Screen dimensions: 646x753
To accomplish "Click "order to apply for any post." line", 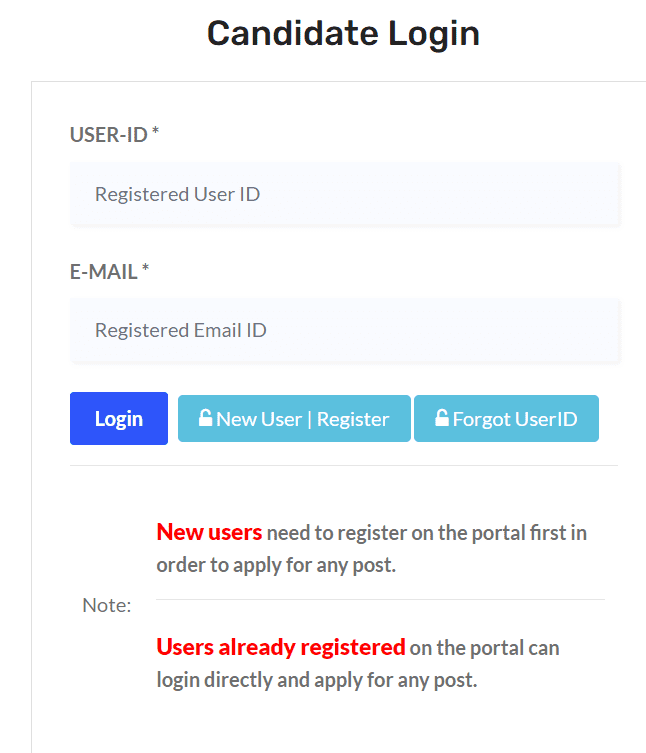I will (276, 565).
